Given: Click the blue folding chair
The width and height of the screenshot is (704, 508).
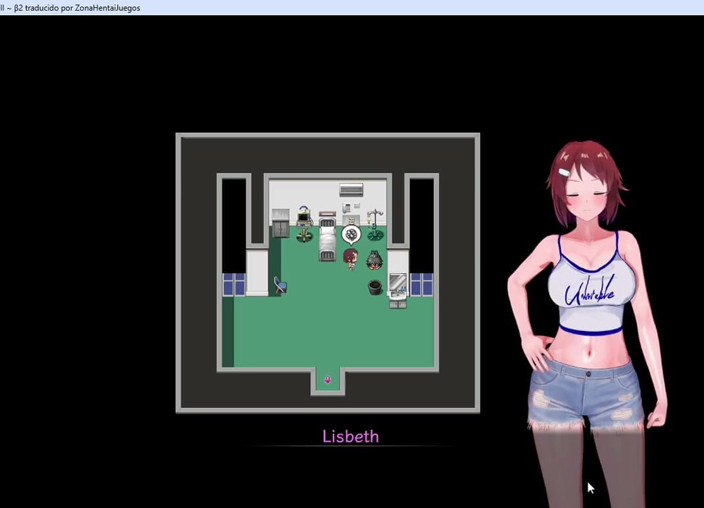Looking at the screenshot, I should click(x=280, y=285).
